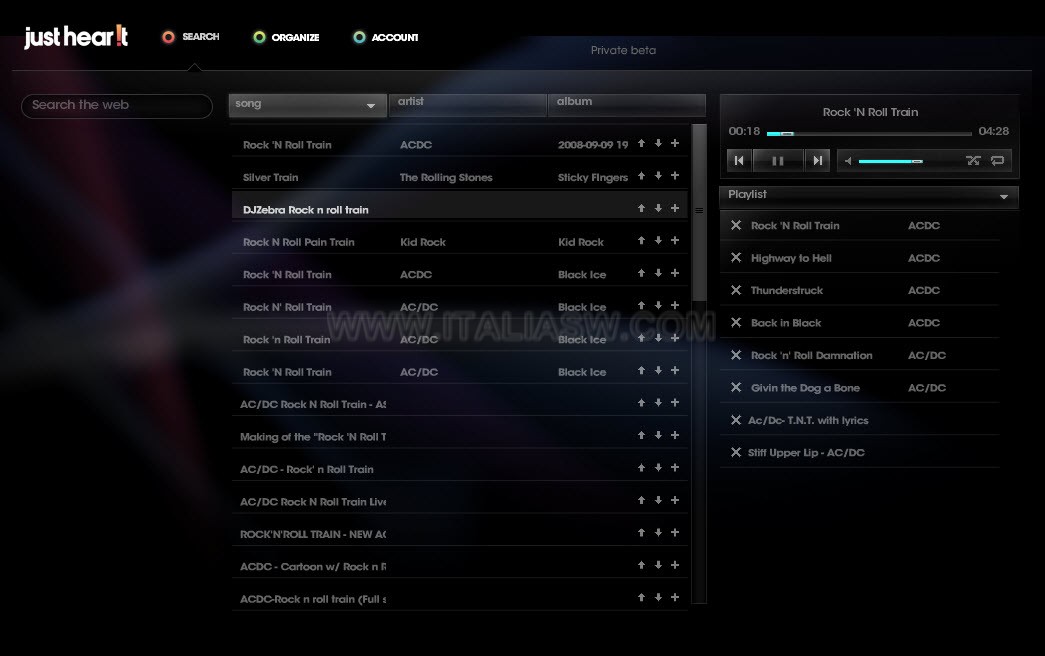Add ACDC-Rock n roll train (Full row
Viewport: 1045px width, 656px height.
pos(675,597)
